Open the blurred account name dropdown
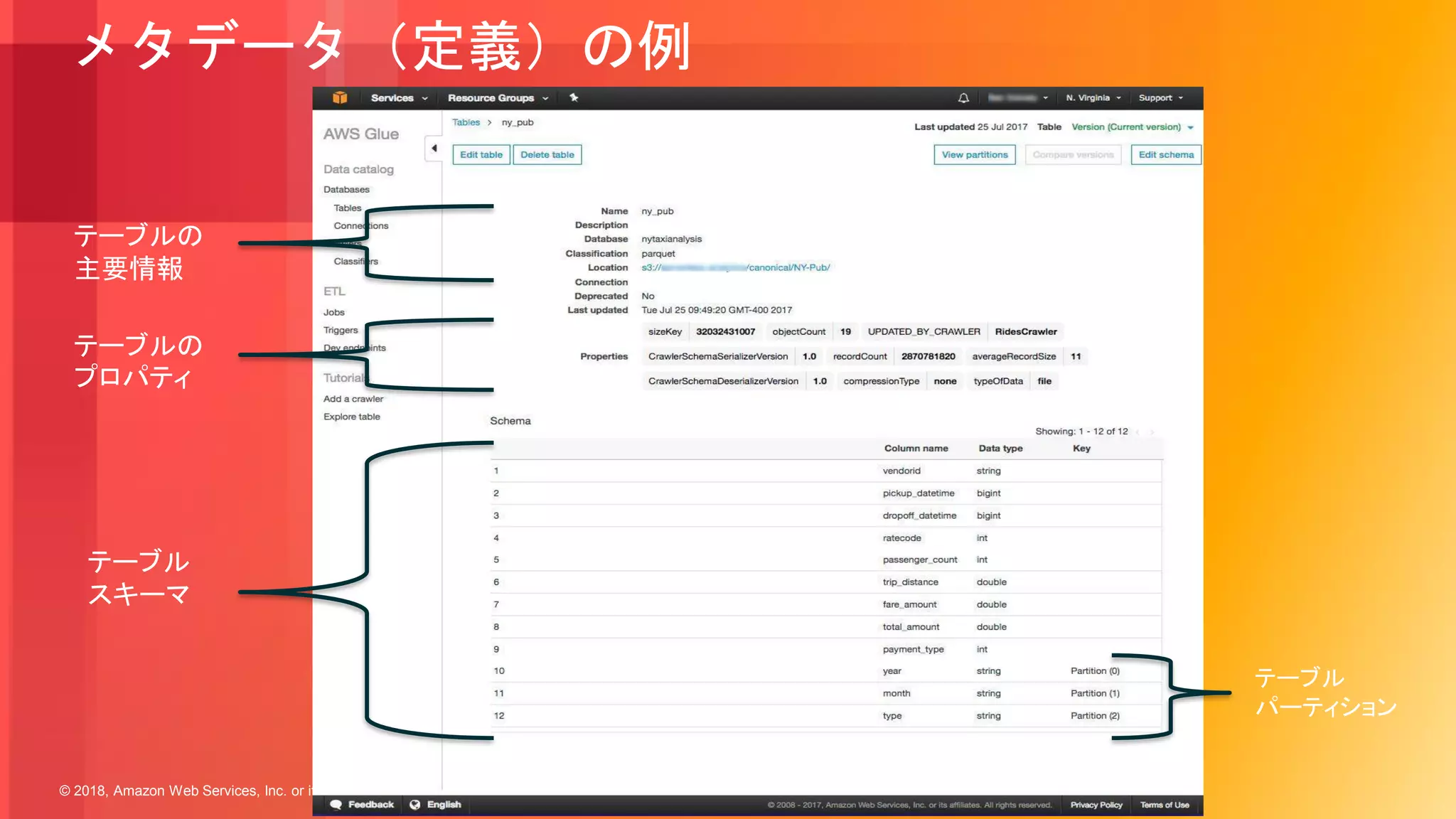This screenshot has width=1456, height=819. (x=1017, y=98)
